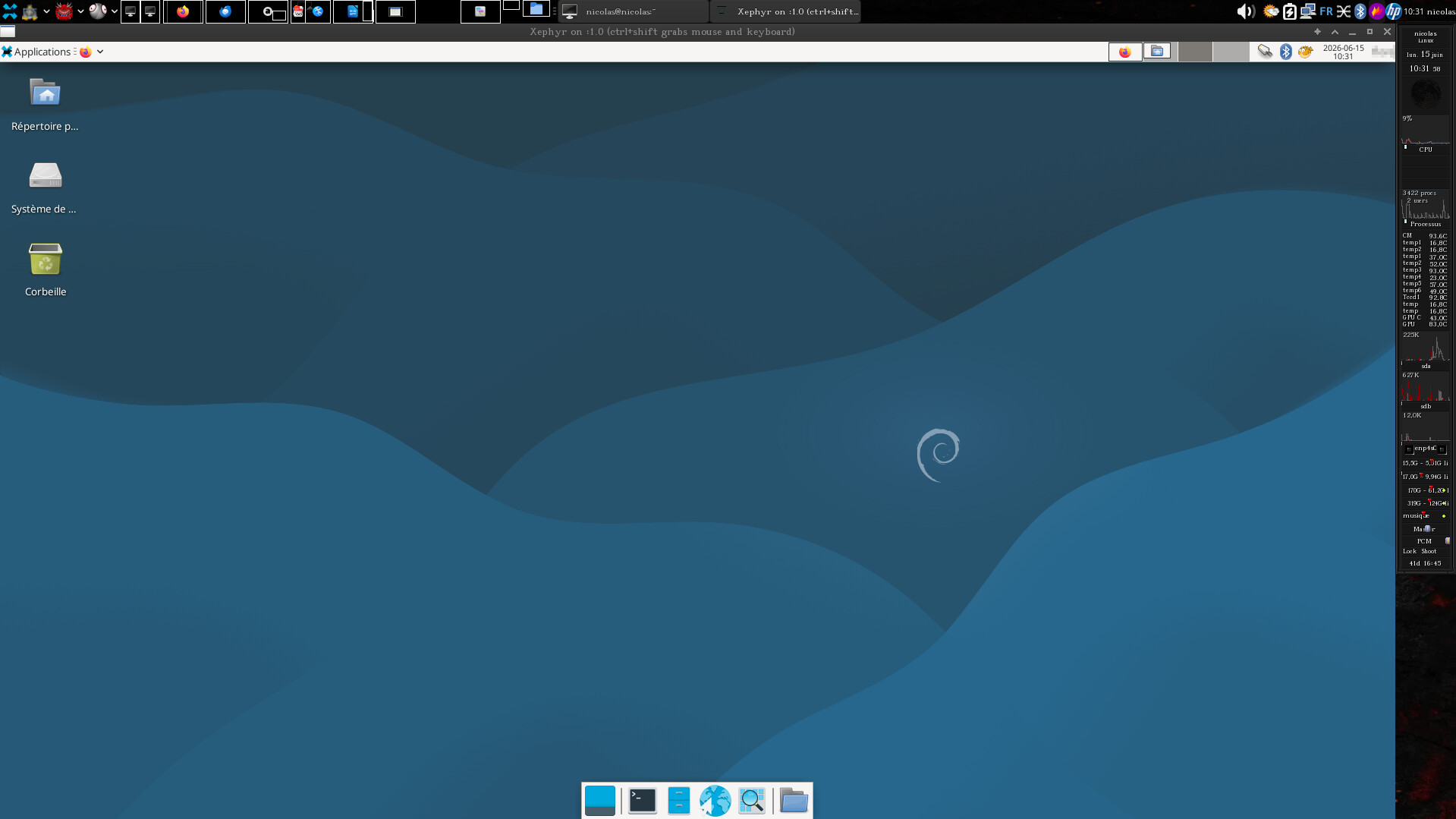Expand the dropdown after the ball face icon

pos(115,11)
